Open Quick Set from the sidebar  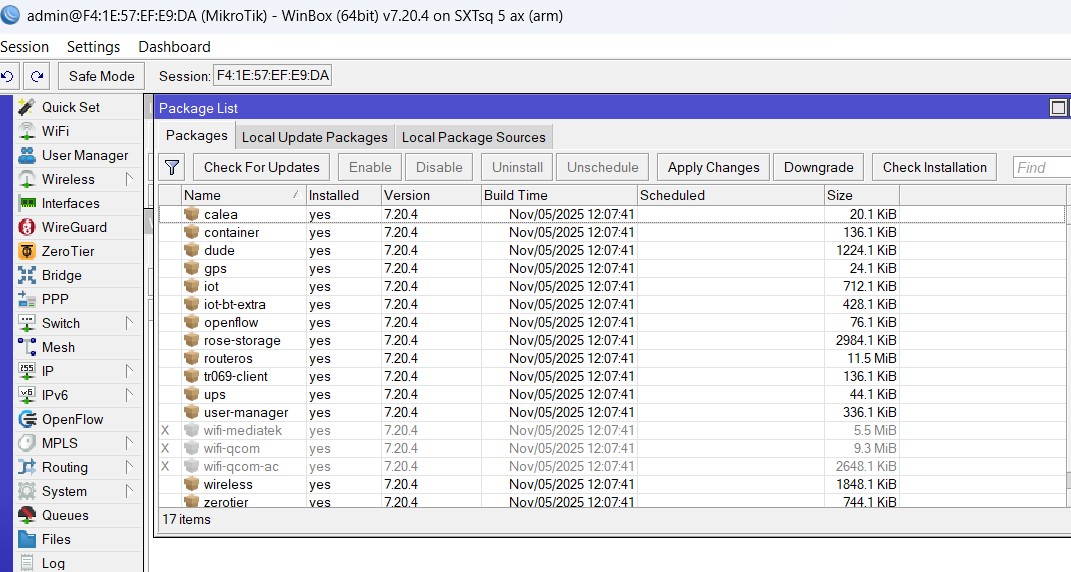click(71, 107)
